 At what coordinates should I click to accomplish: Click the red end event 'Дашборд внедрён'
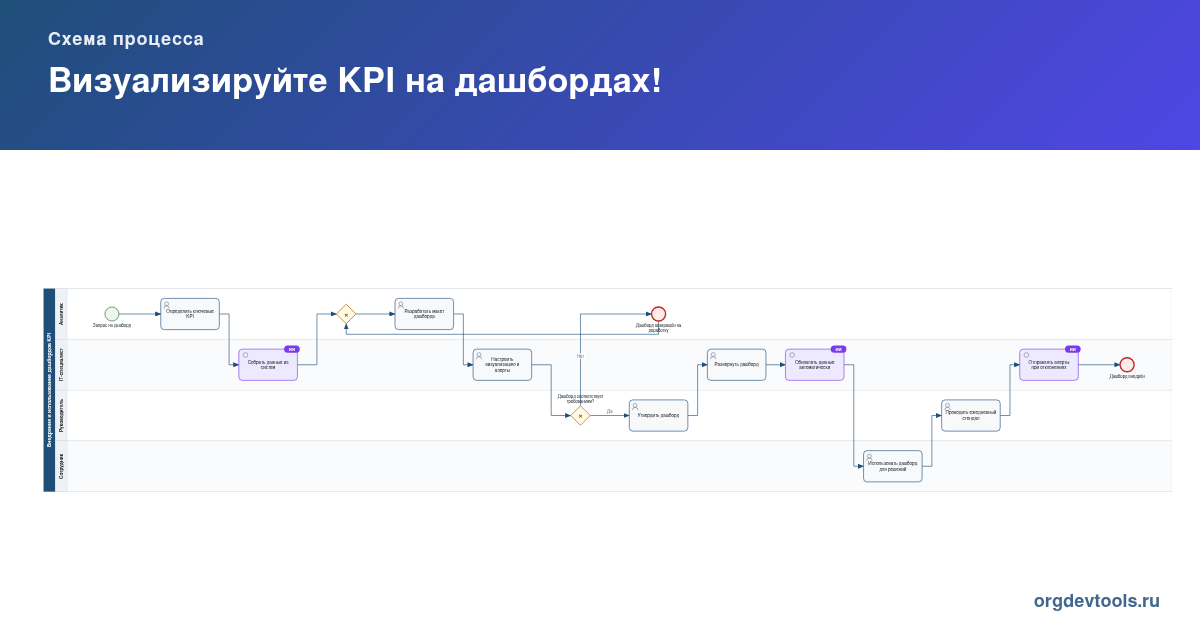(1127, 365)
